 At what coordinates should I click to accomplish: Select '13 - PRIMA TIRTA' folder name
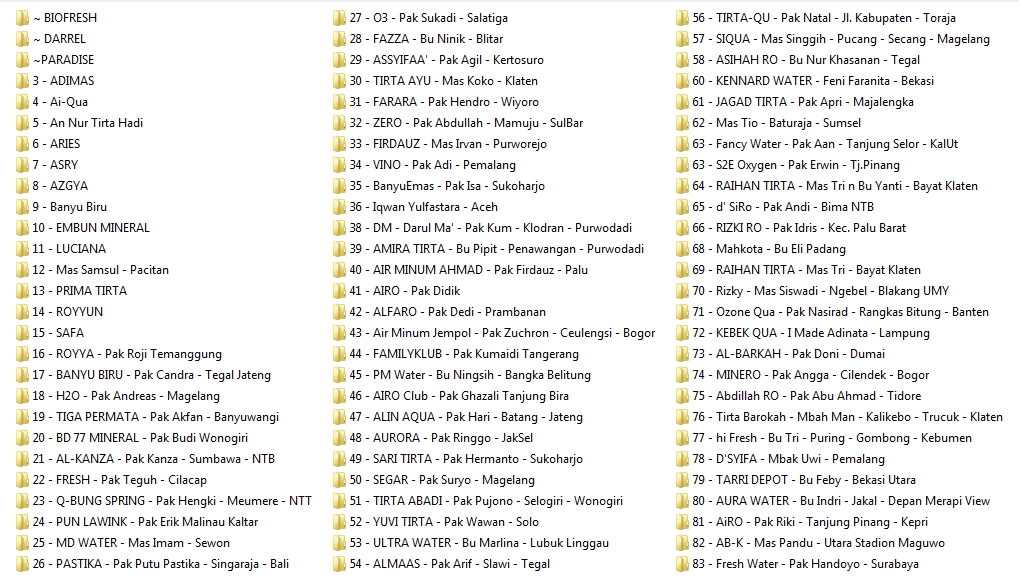[x=80, y=291]
